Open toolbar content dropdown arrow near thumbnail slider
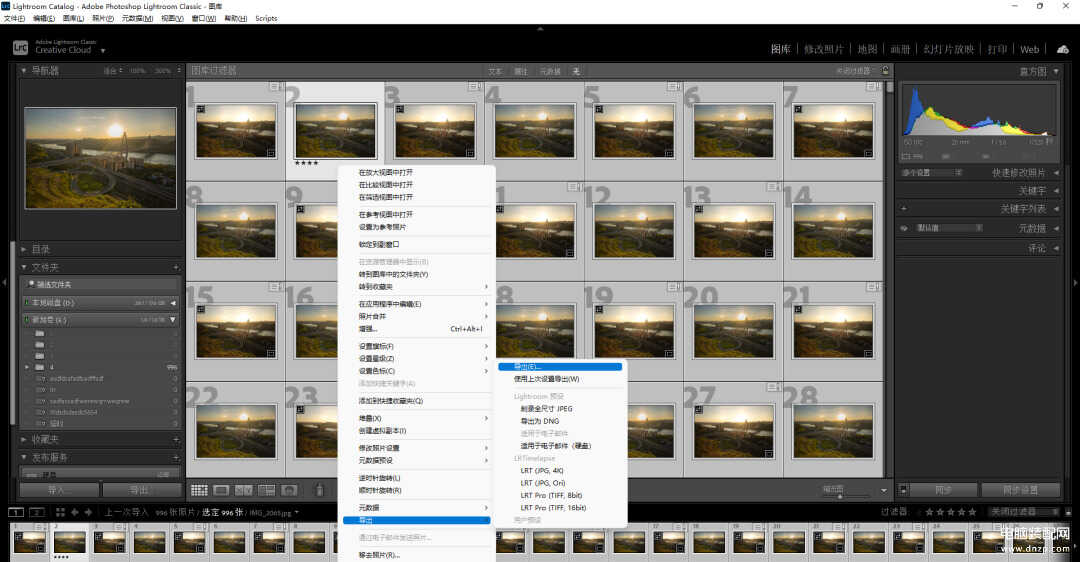Image resolution: width=1080 pixels, height=562 pixels. point(884,490)
